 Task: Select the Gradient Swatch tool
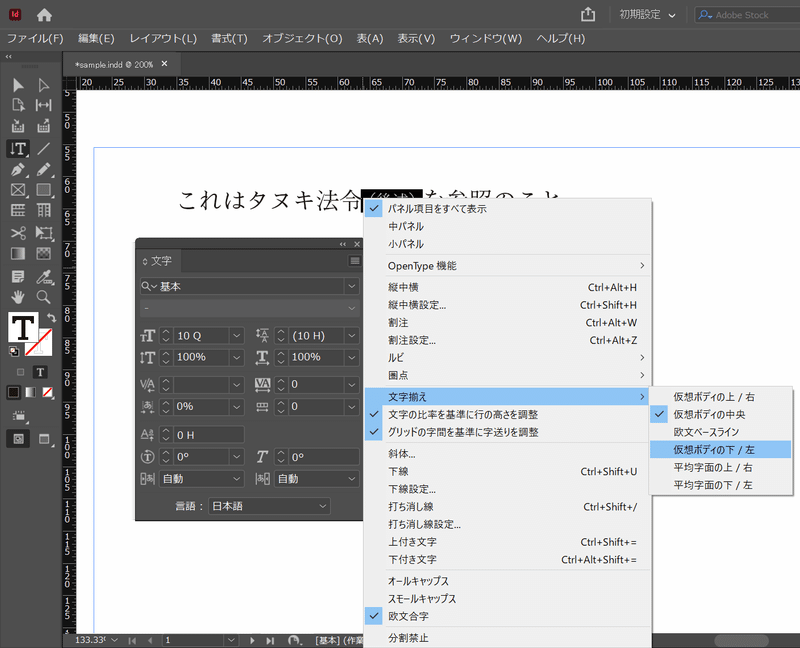pyautogui.click(x=18, y=254)
